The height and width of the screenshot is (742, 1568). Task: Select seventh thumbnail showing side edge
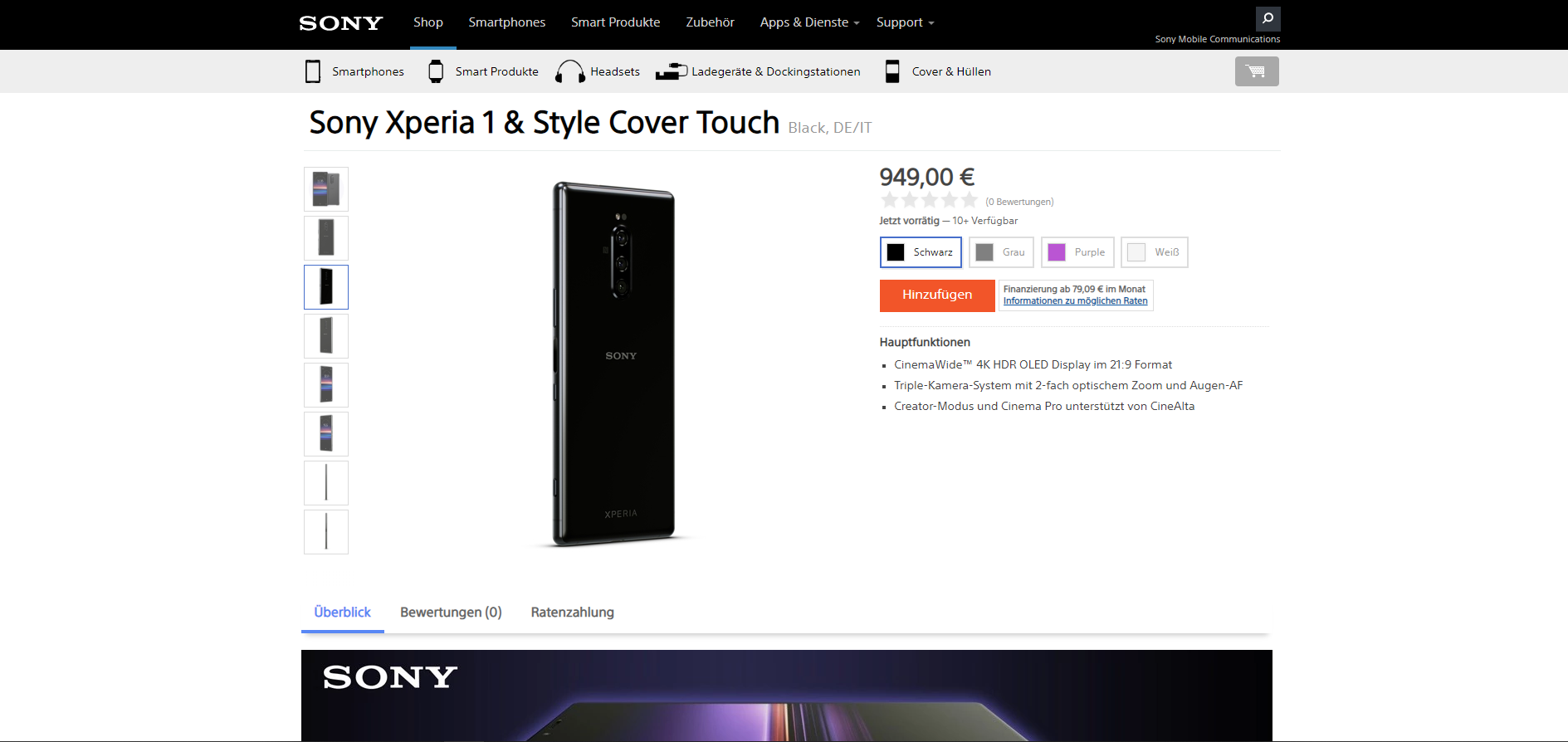click(x=326, y=483)
